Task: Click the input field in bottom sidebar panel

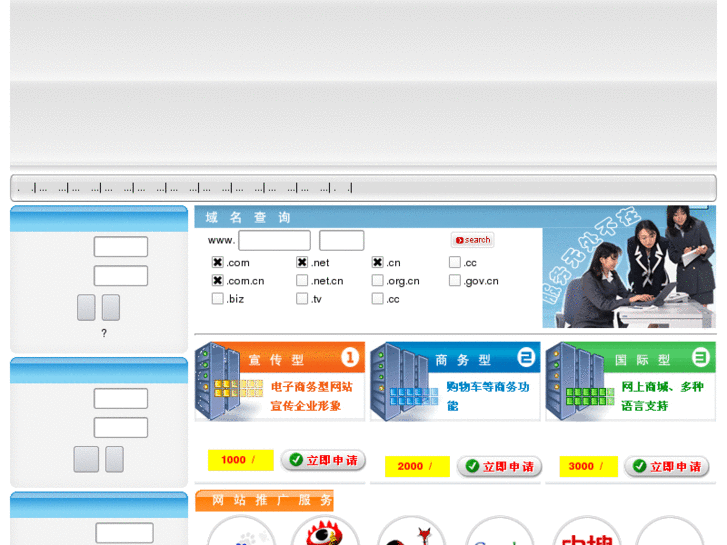Action: pos(124,533)
